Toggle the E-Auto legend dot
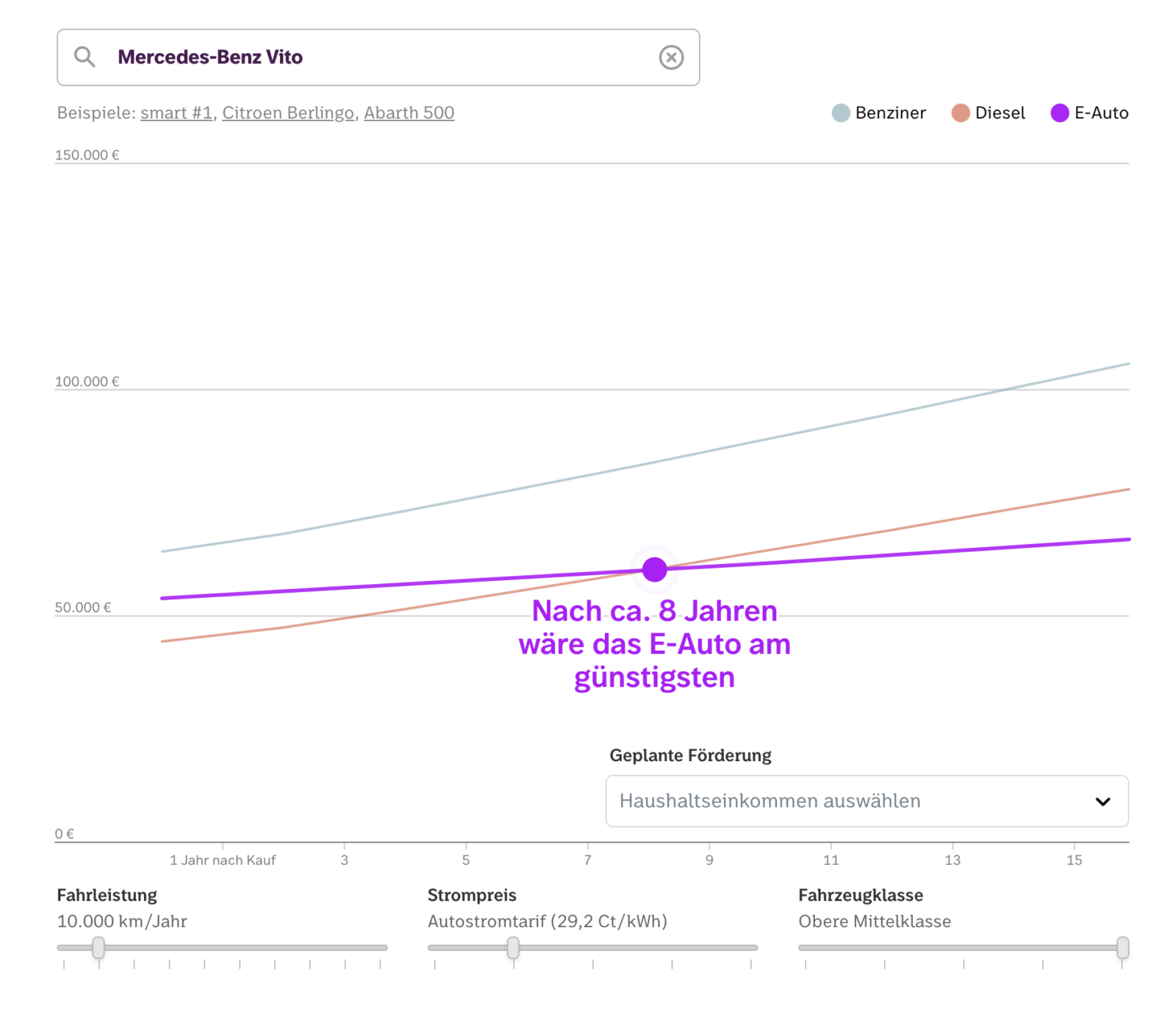This screenshot has height=1017, width=1176. tap(1059, 113)
